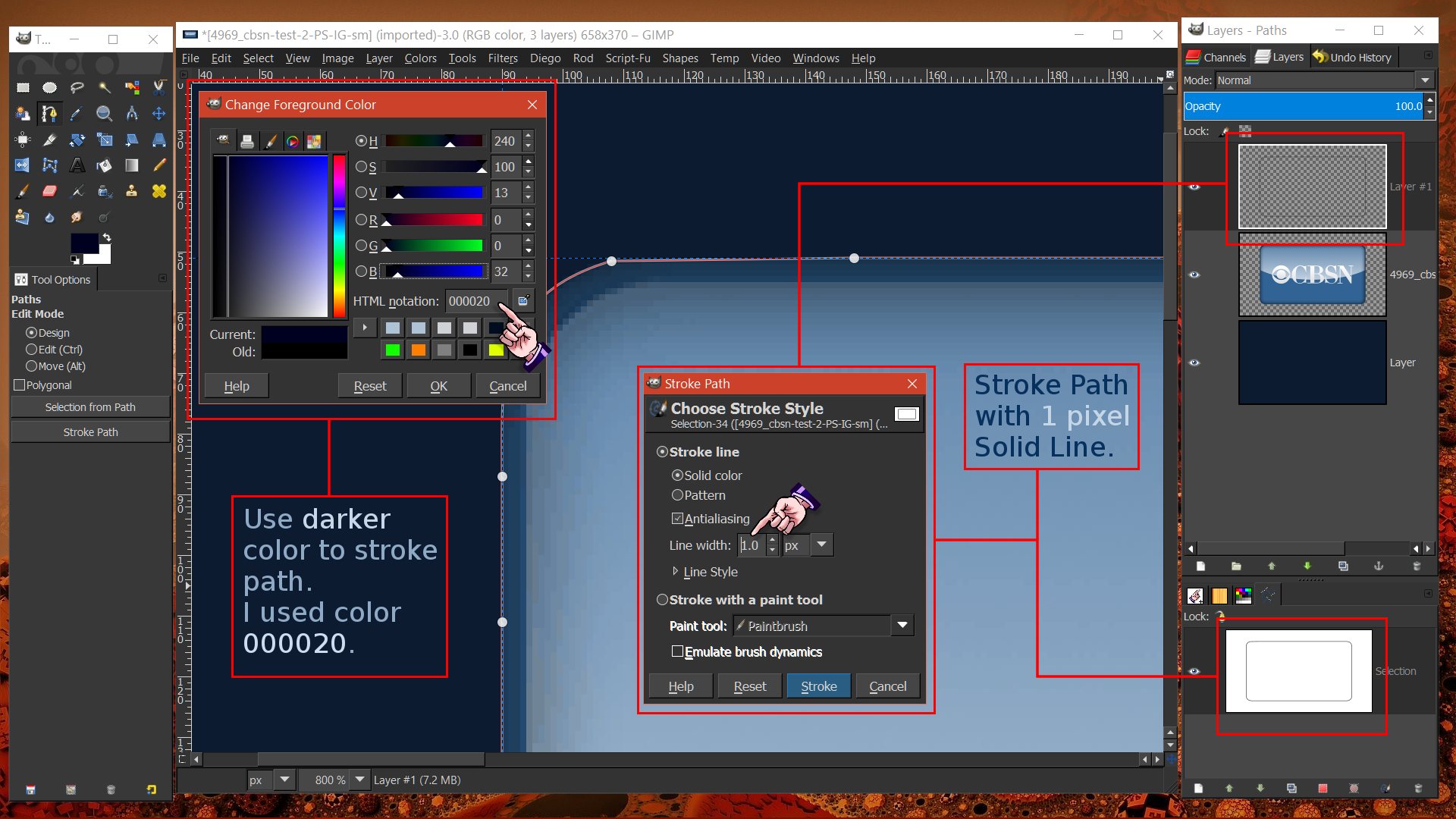Open the line width unit dropdown
This screenshot has width=1456, height=819.
coord(822,545)
